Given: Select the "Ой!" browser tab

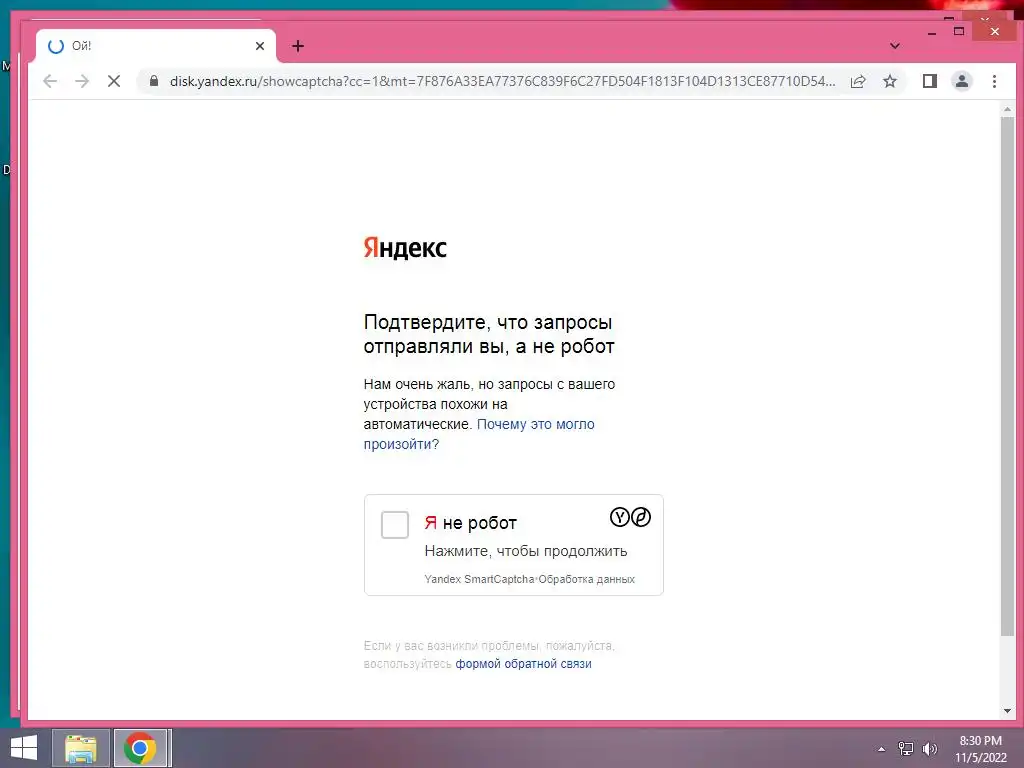Looking at the screenshot, I should pyautogui.click(x=155, y=46).
